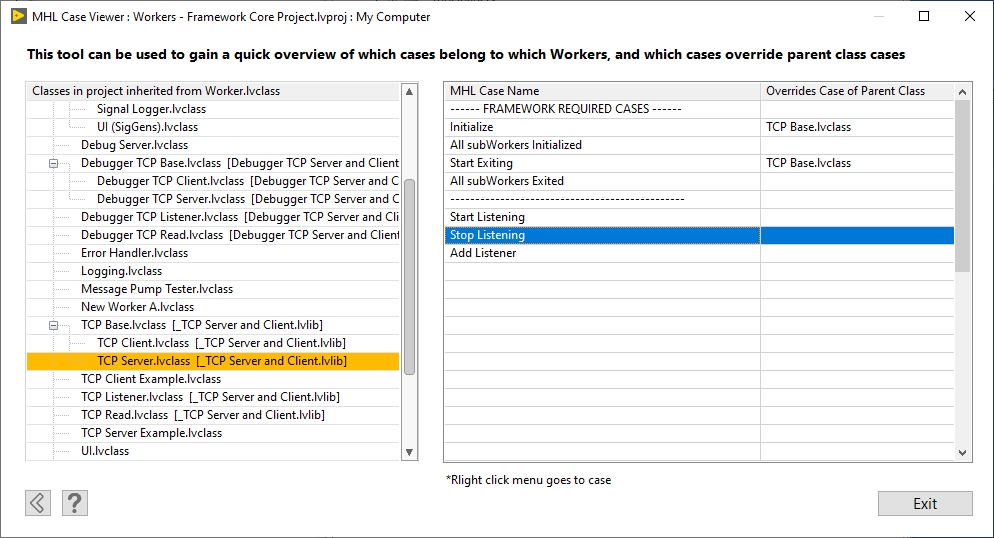The height and width of the screenshot is (538, 994).
Task: Click the back arrow icon button
Action: coord(38,503)
